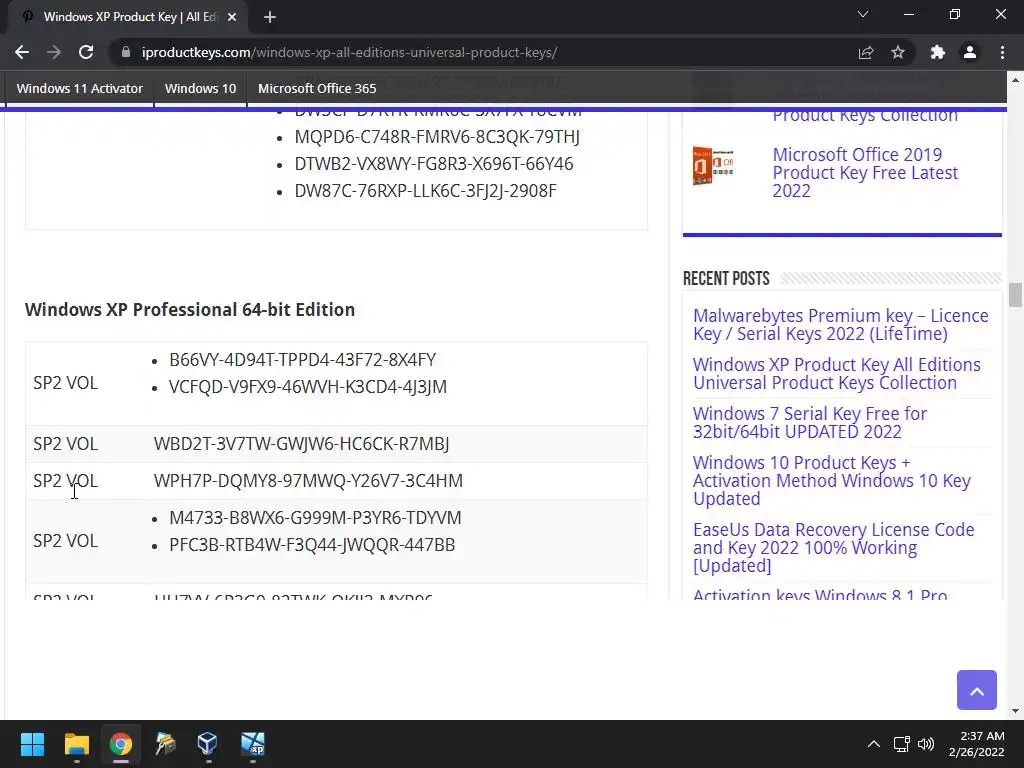Click key PFC3B-RTB4W-F3Q44-JWQQR-447BB
Screen dimensions: 1024x768
click(312, 545)
